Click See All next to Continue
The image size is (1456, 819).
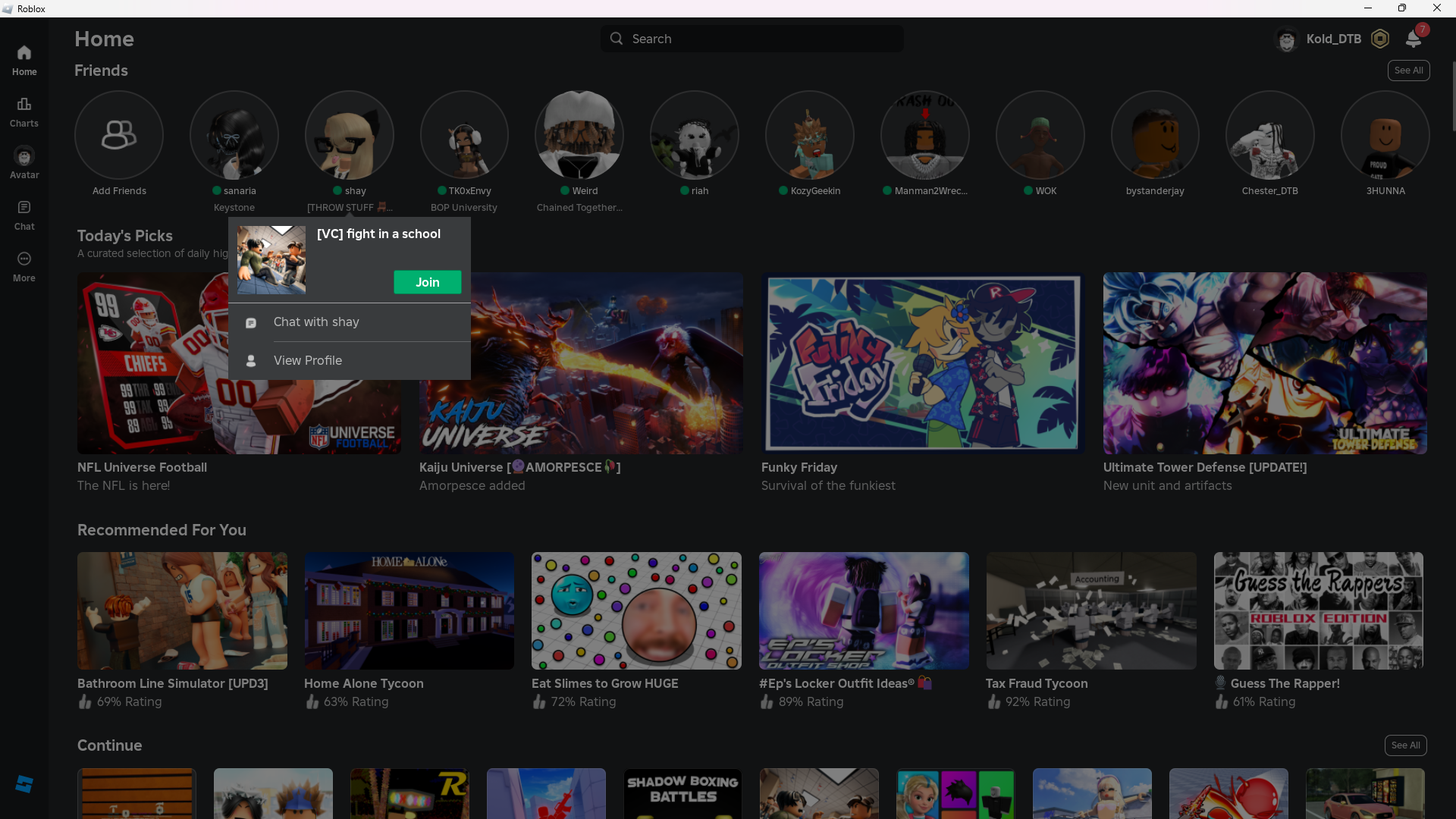coord(1406,745)
